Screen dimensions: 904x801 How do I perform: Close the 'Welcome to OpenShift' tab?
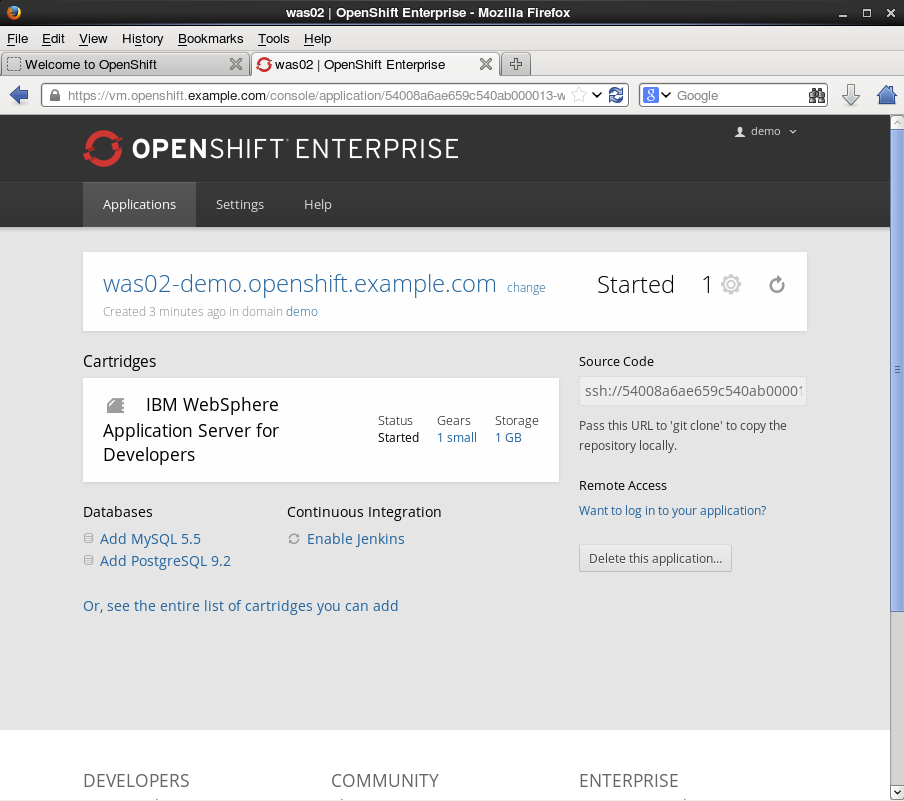point(236,64)
